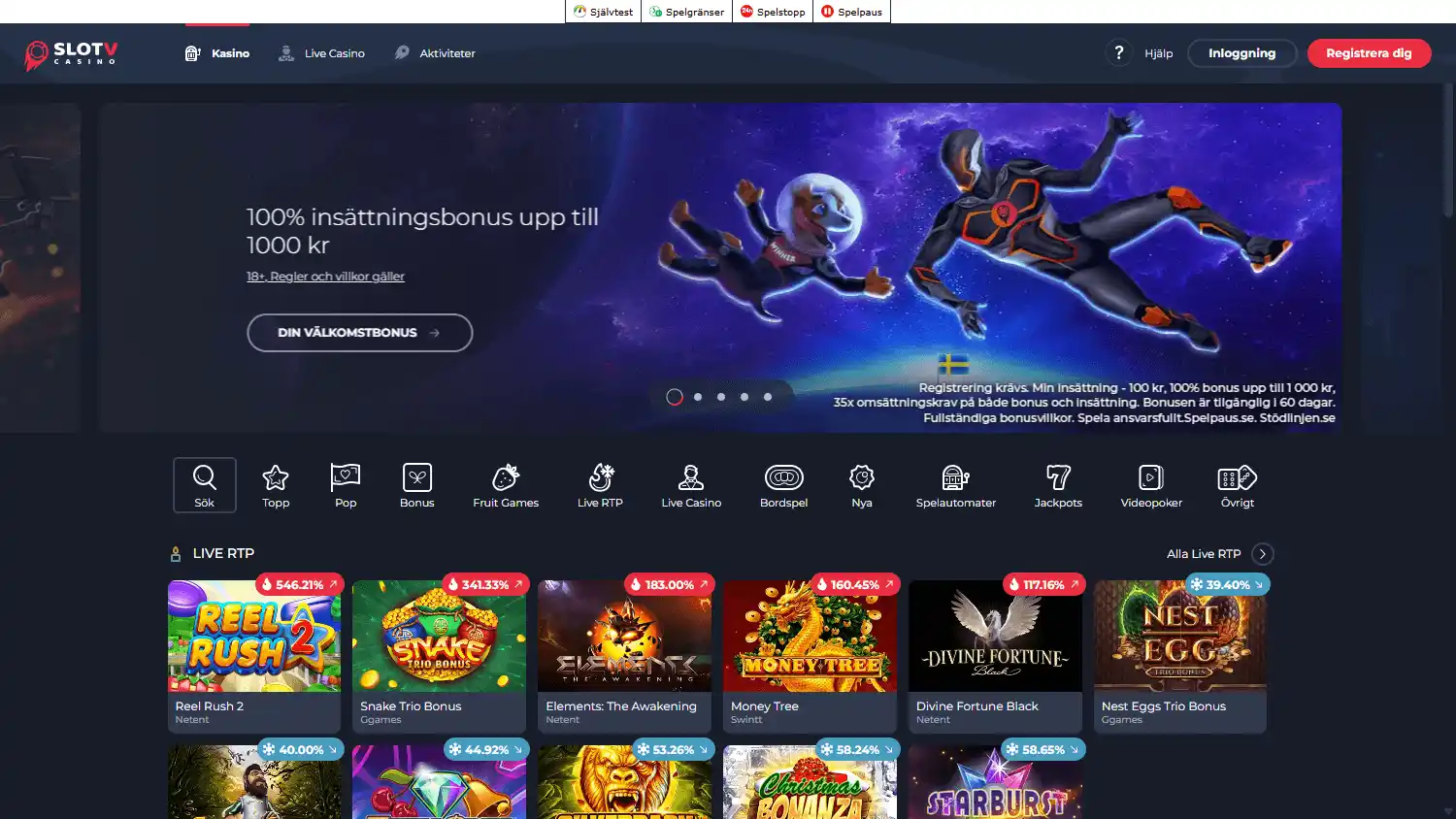This screenshot has height=819, width=1456.
Task: Click the 546.21% RTP badge on Reel Rush 2
Action: click(x=299, y=584)
